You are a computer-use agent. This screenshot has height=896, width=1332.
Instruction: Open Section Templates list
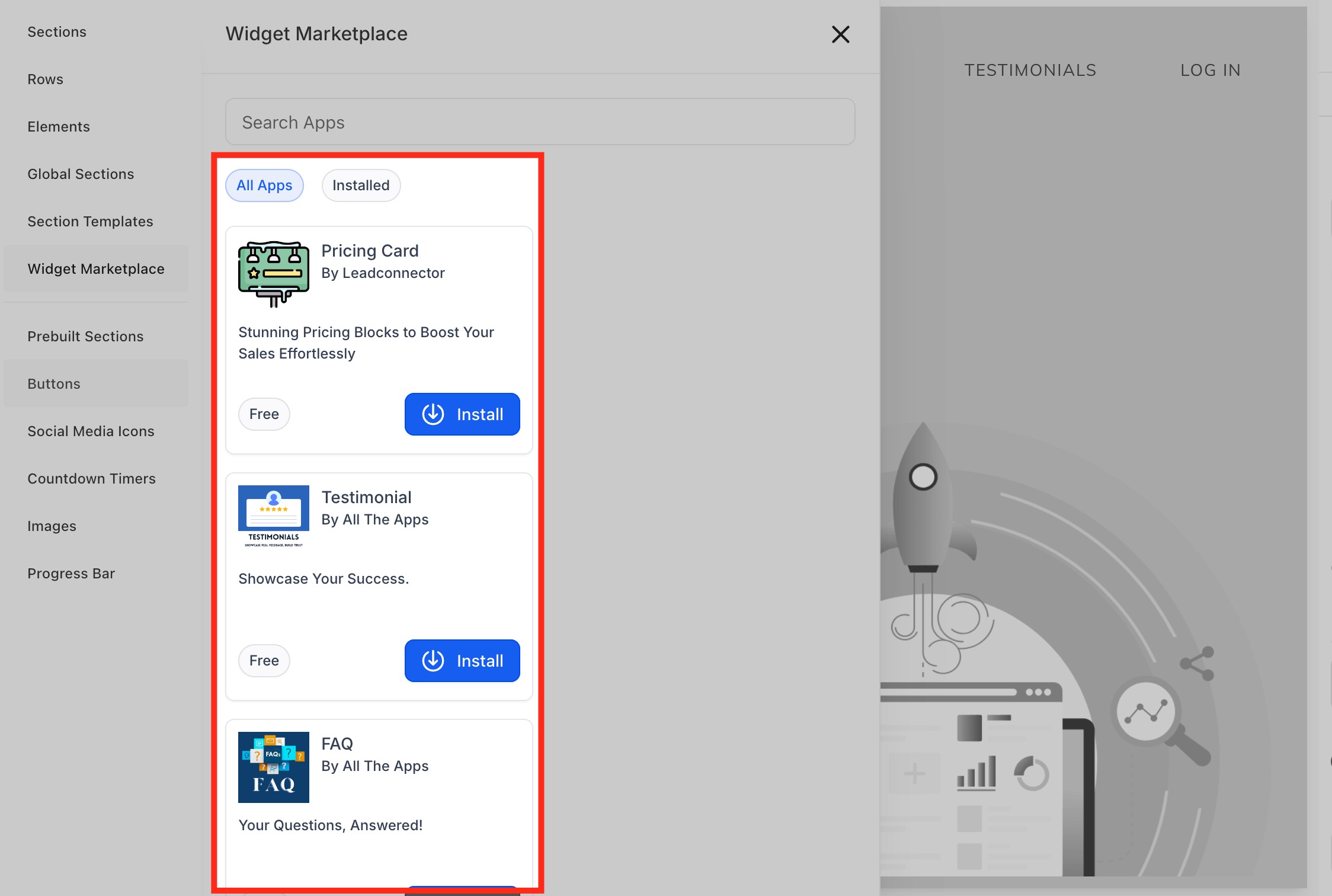(x=90, y=222)
